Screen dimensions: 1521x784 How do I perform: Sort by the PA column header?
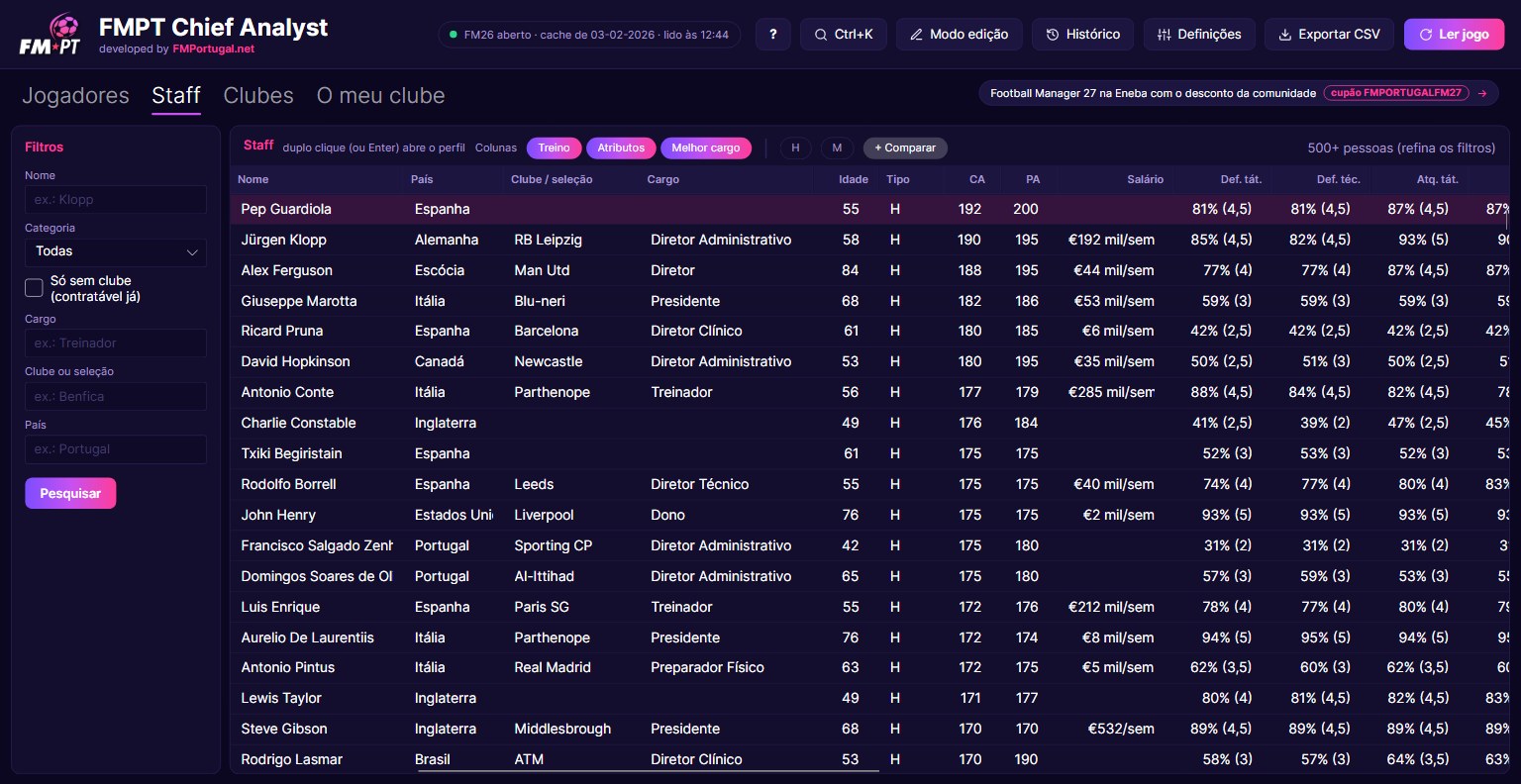tap(1033, 179)
